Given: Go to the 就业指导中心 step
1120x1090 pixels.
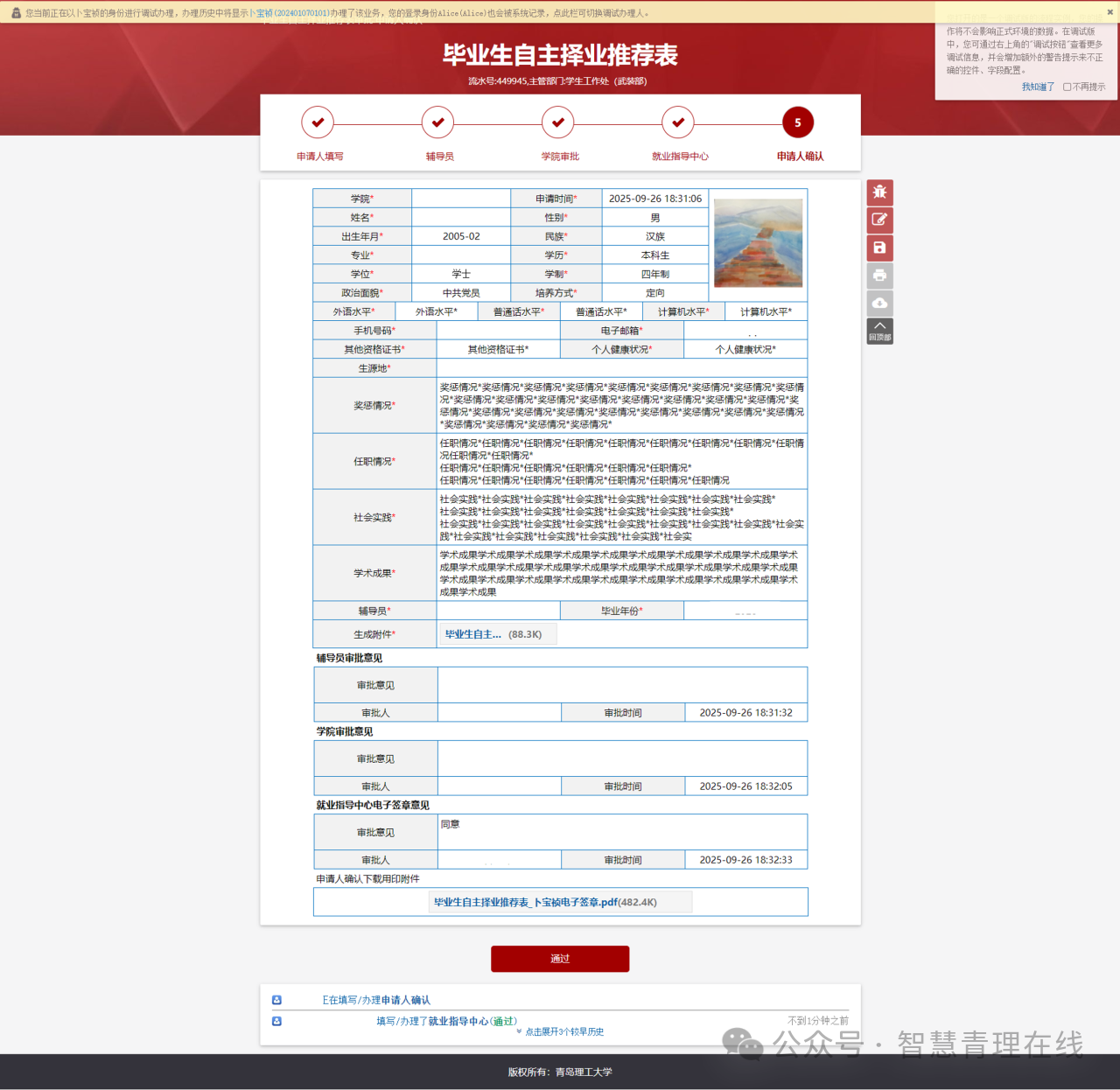Looking at the screenshot, I should point(677,122).
